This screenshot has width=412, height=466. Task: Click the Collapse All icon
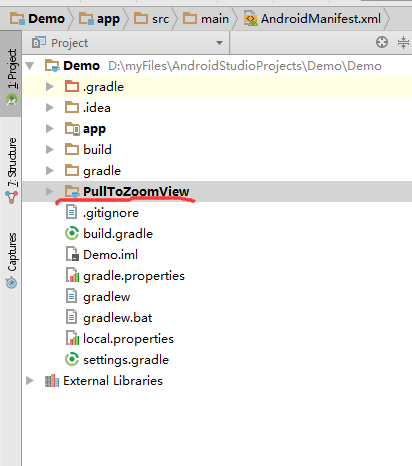point(403,42)
